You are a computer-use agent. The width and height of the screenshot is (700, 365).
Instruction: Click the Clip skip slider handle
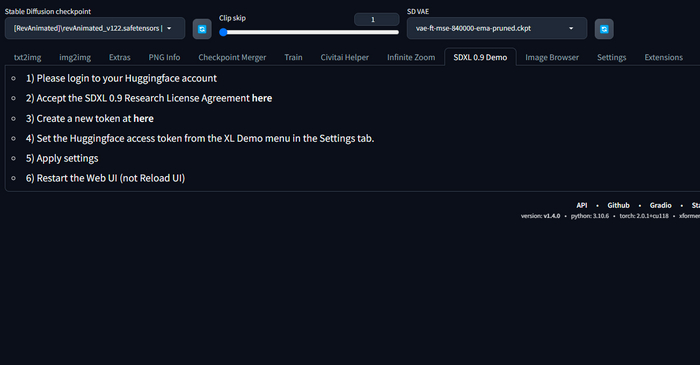(223, 32)
